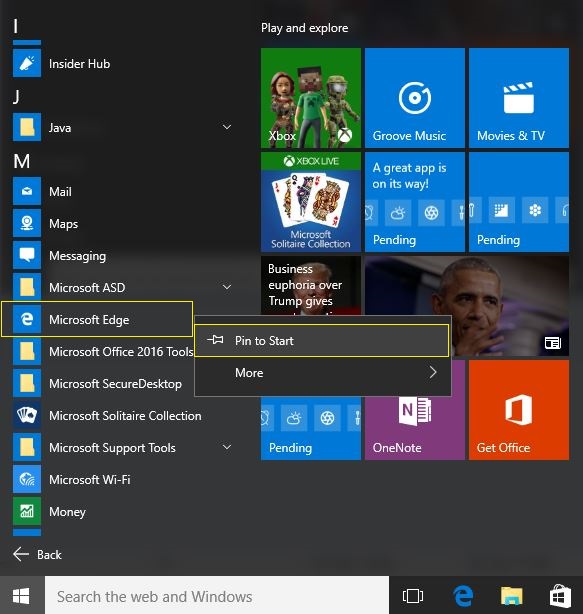Go Back to previous Start view

pyautogui.click(x=37, y=554)
